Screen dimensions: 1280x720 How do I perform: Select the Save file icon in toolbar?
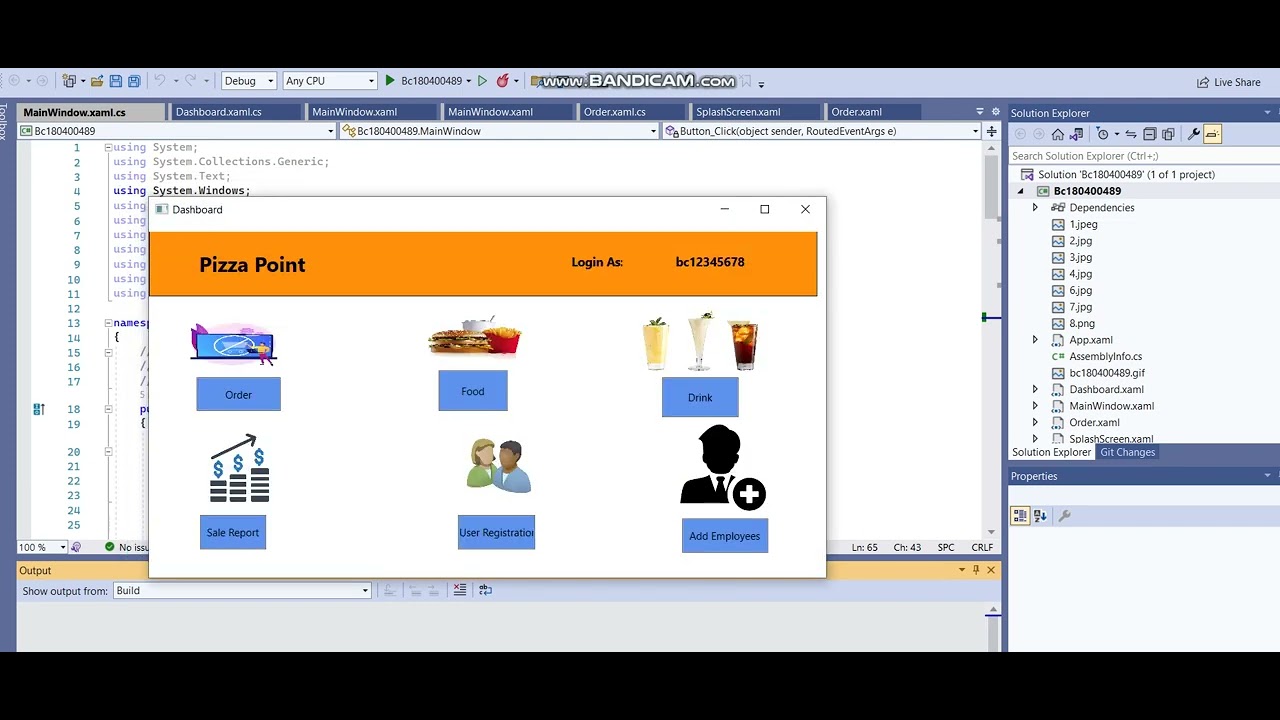[x=116, y=81]
